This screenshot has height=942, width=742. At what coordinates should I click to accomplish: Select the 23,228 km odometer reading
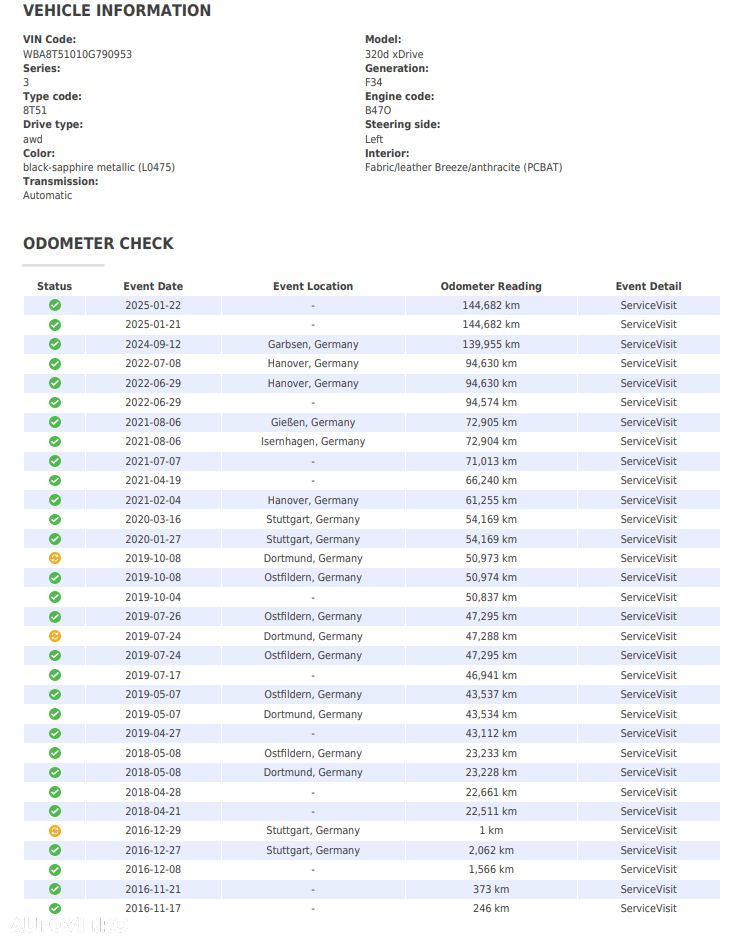491,773
